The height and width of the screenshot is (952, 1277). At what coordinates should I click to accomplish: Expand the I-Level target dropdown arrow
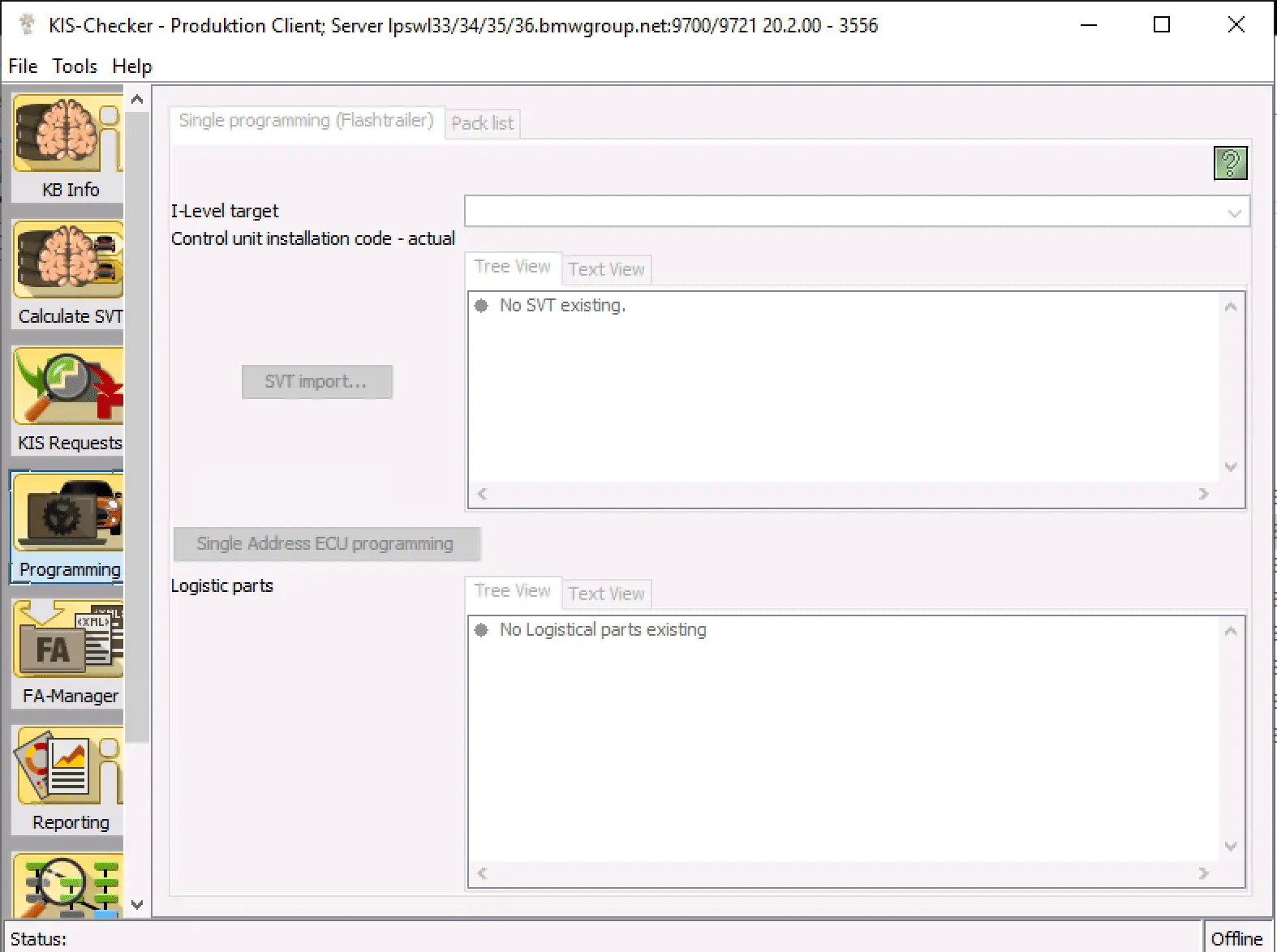[x=1234, y=212]
